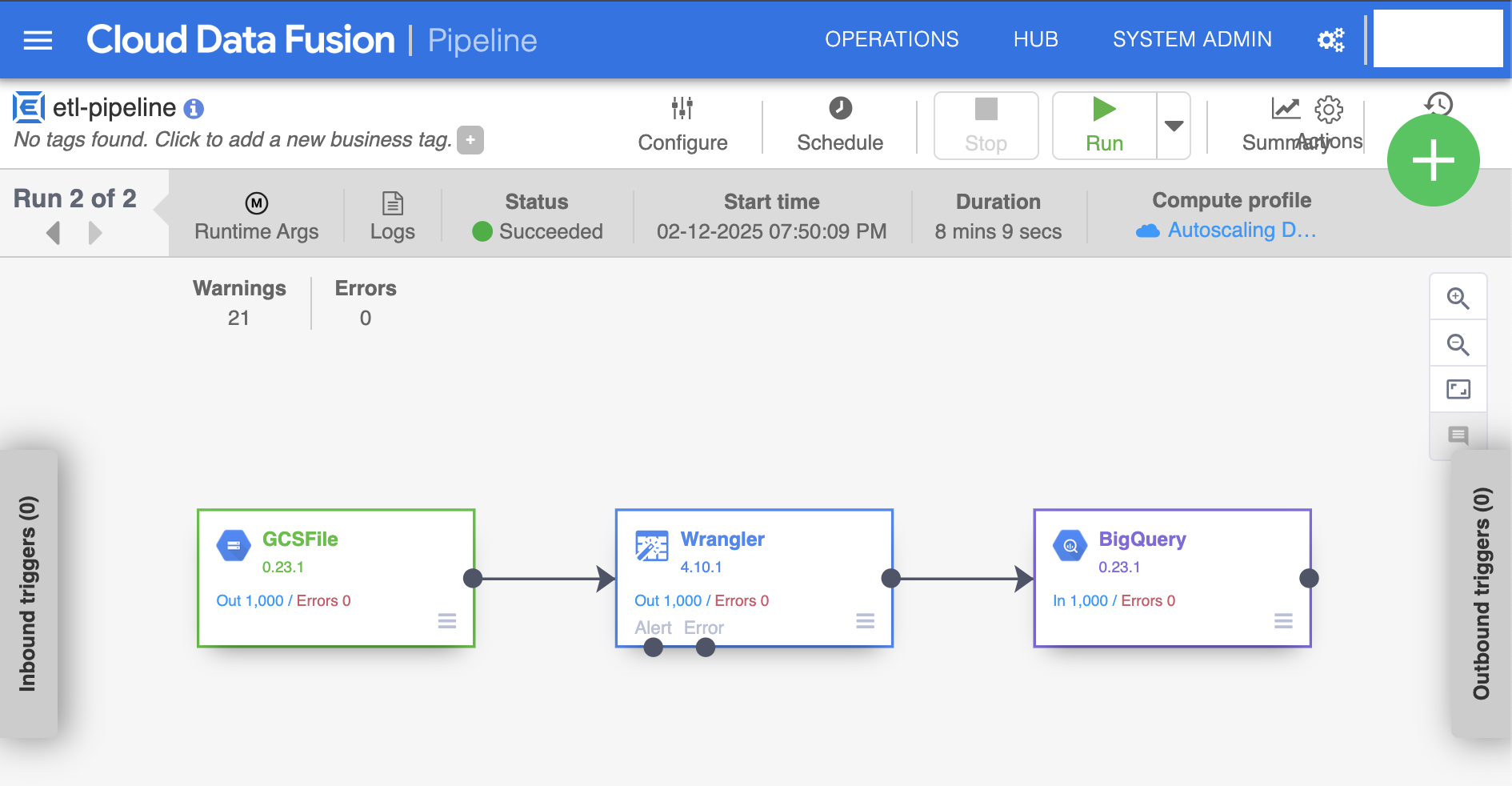Click the etl-pipeline info icon
Screen dimensions: 1512x786
pyautogui.click(x=192, y=107)
